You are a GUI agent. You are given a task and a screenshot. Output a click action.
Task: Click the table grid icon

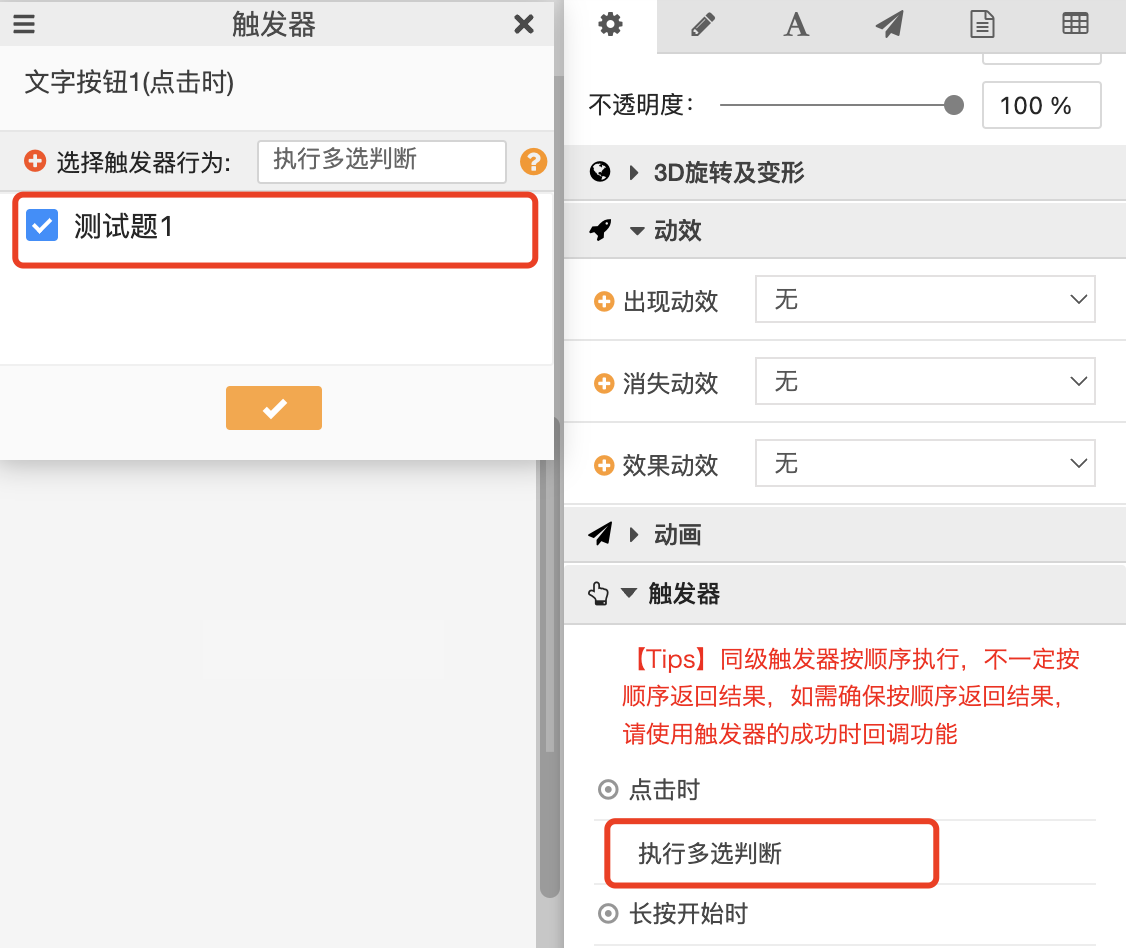(1074, 24)
